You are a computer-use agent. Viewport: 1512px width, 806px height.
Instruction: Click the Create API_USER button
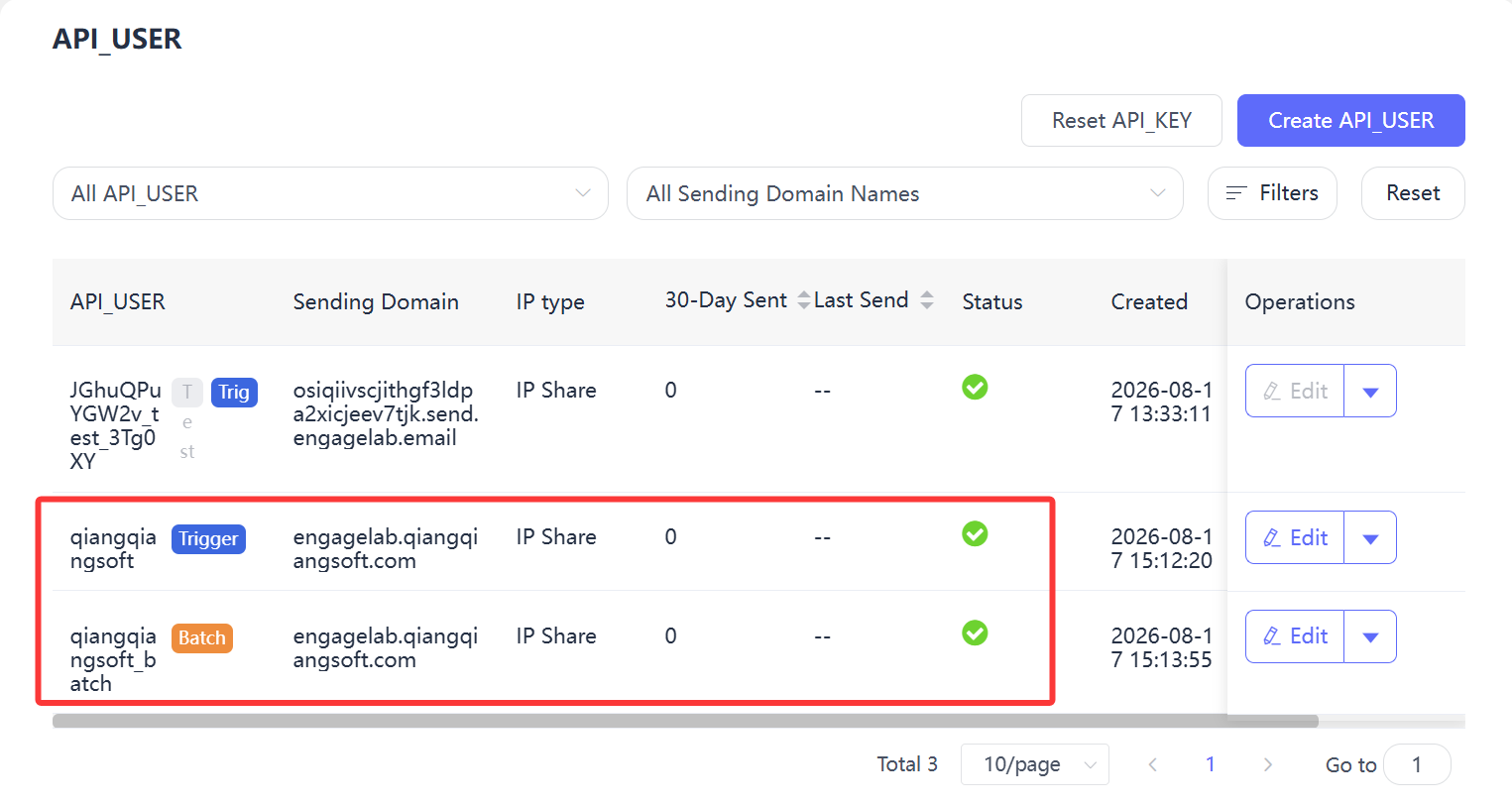tap(1351, 121)
